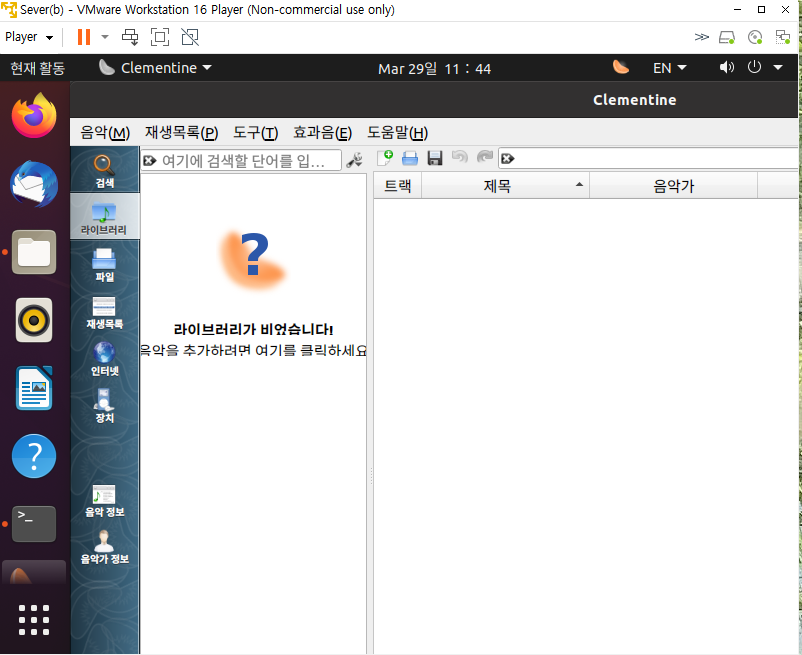Show applications grid in the dock
Image resolution: width=802 pixels, height=655 pixels.
[x=34, y=620]
